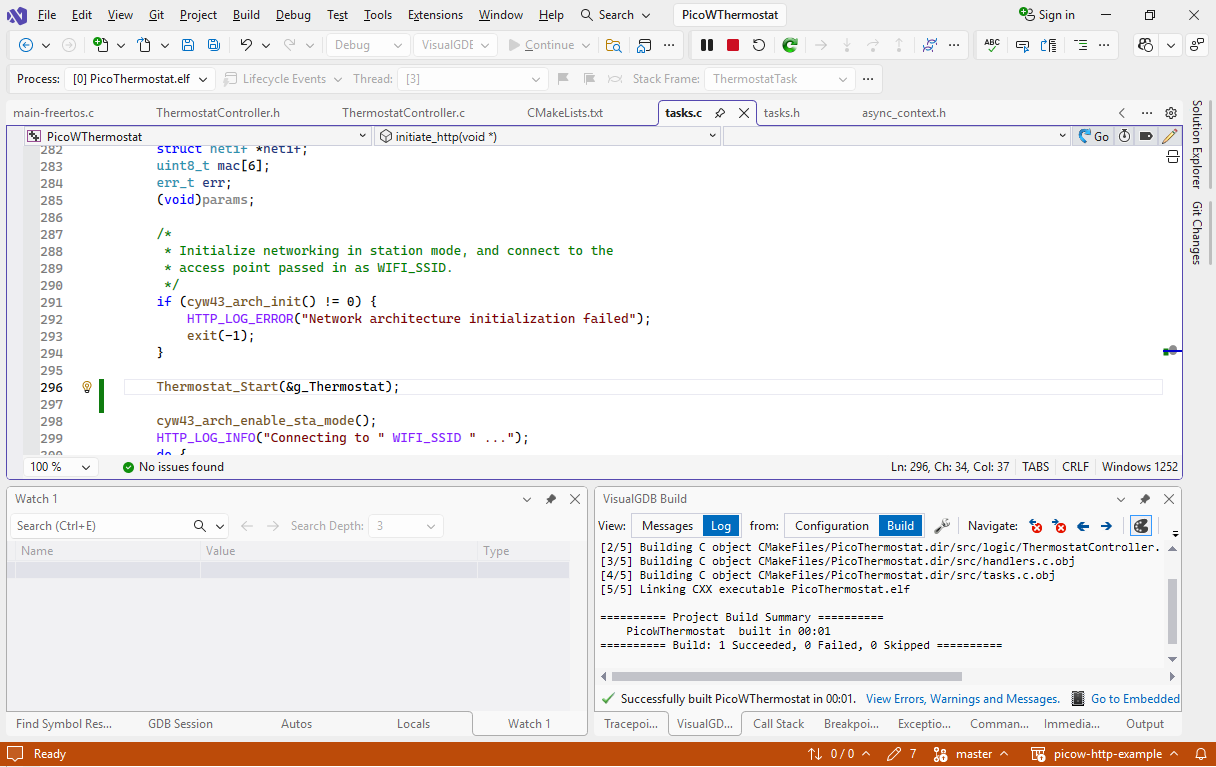Viewport: 1216px width, 767px height.
Task: Click the lightbulb quick actions icon
Action: pos(87,387)
